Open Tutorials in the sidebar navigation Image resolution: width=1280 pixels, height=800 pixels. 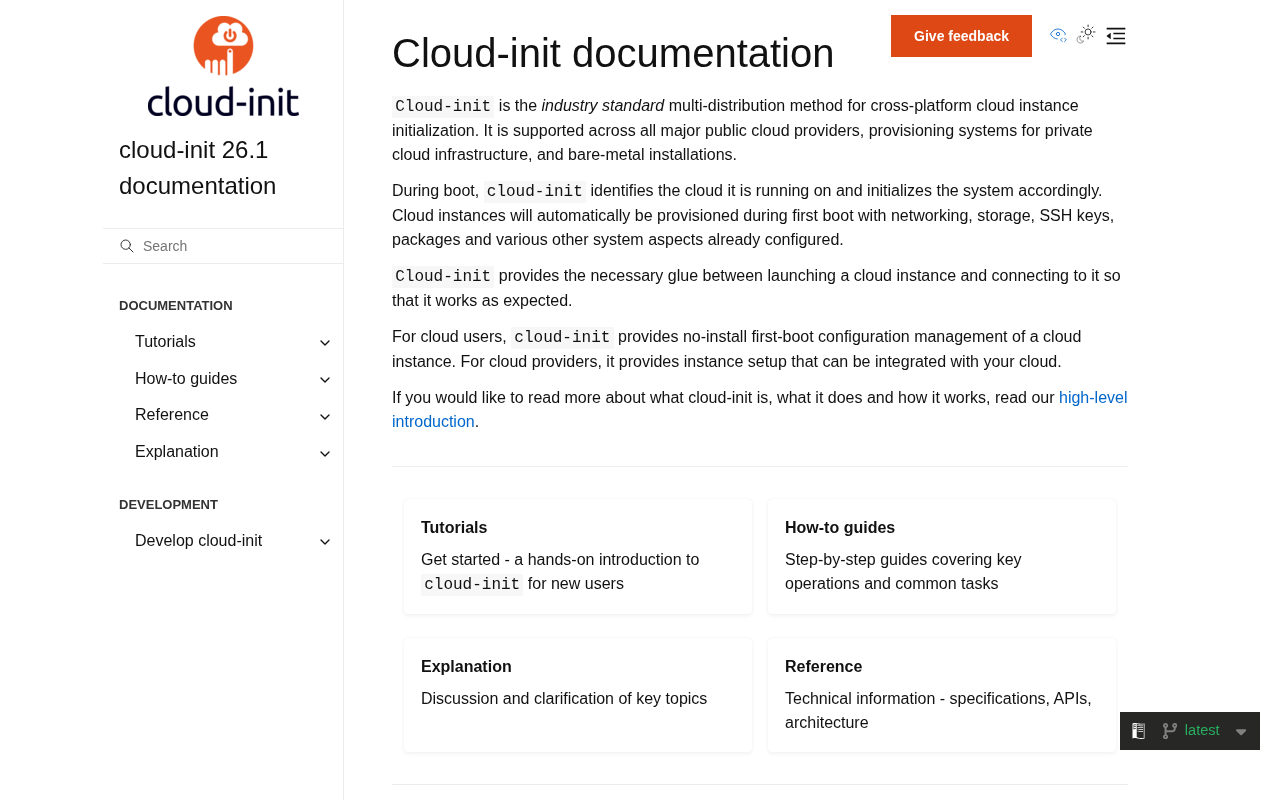tap(165, 342)
